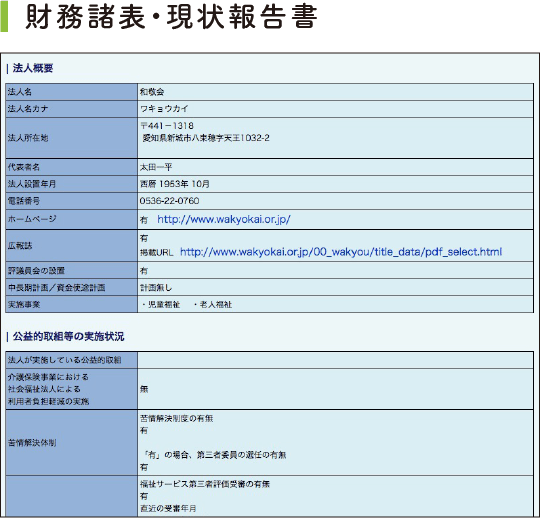Select the ・児童福祉 entry
The image size is (540, 518).
click(x=160, y=304)
